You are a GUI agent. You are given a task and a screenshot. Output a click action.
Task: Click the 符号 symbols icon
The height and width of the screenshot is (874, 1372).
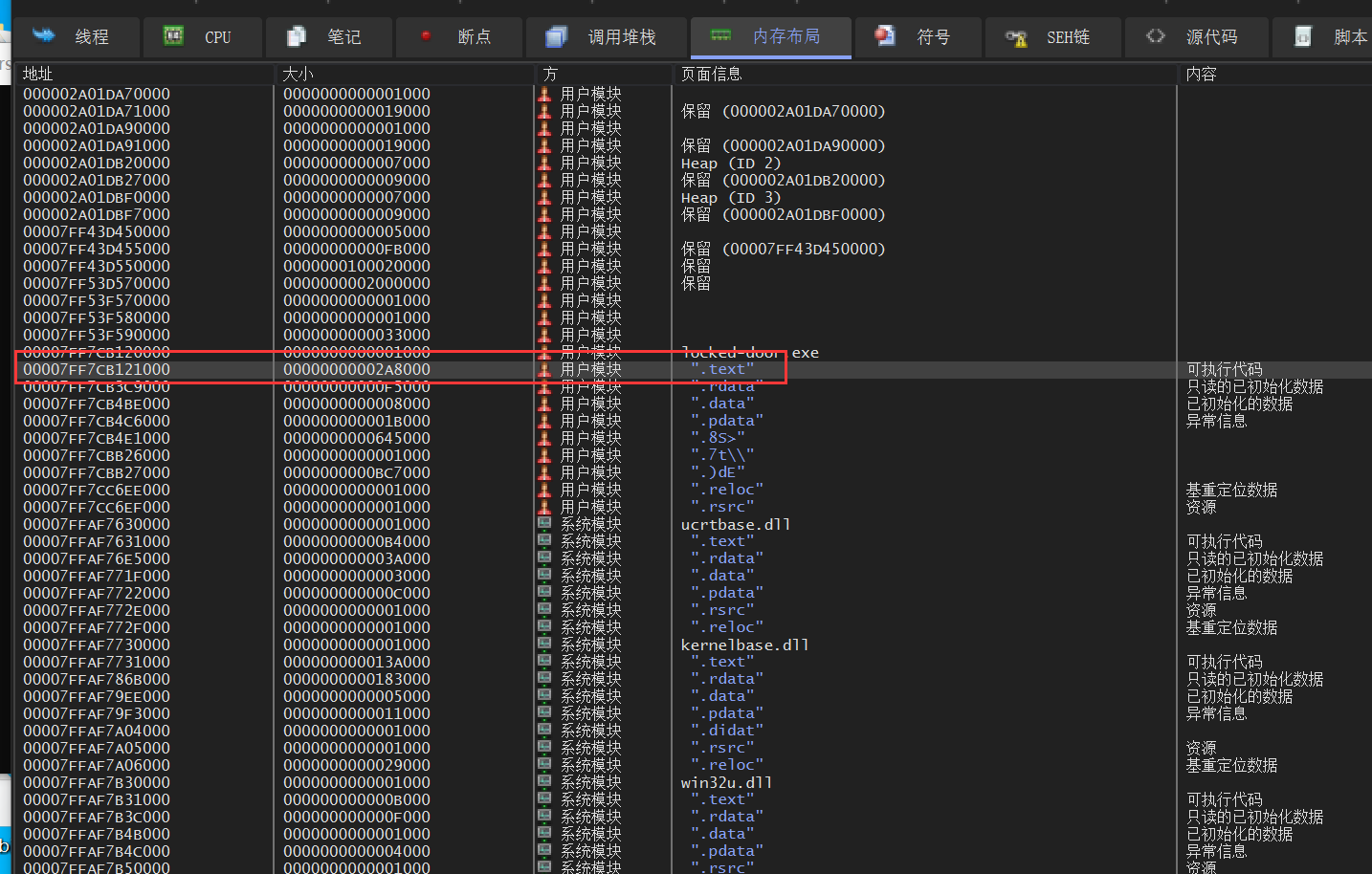[885, 36]
